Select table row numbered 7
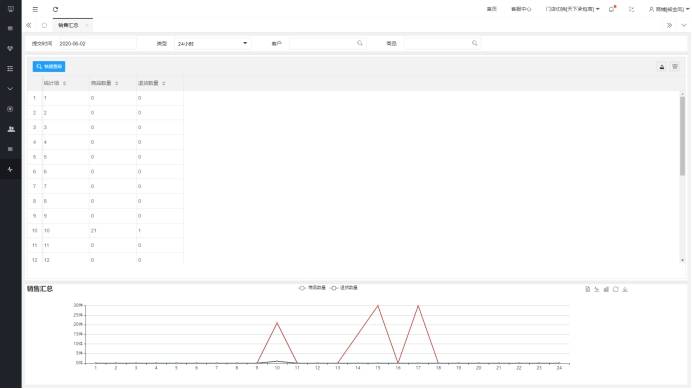This screenshot has width=692, height=389. [106, 186]
